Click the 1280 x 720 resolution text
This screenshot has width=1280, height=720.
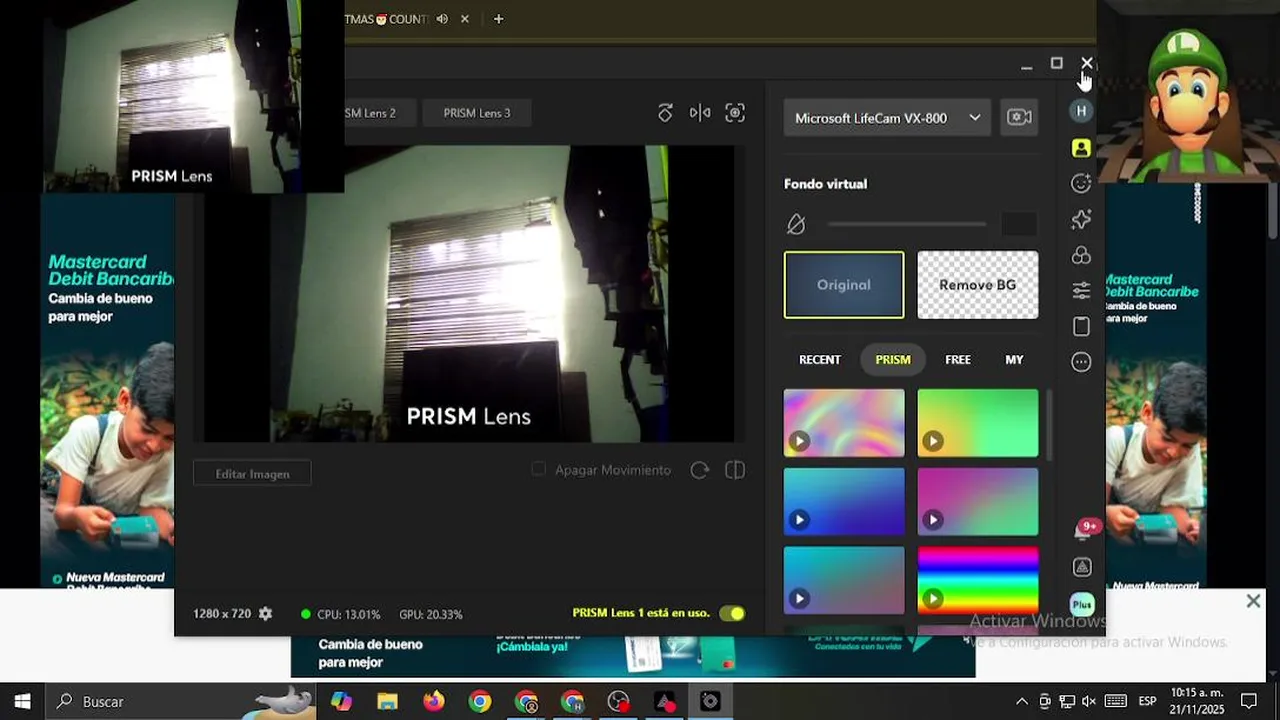pos(222,614)
